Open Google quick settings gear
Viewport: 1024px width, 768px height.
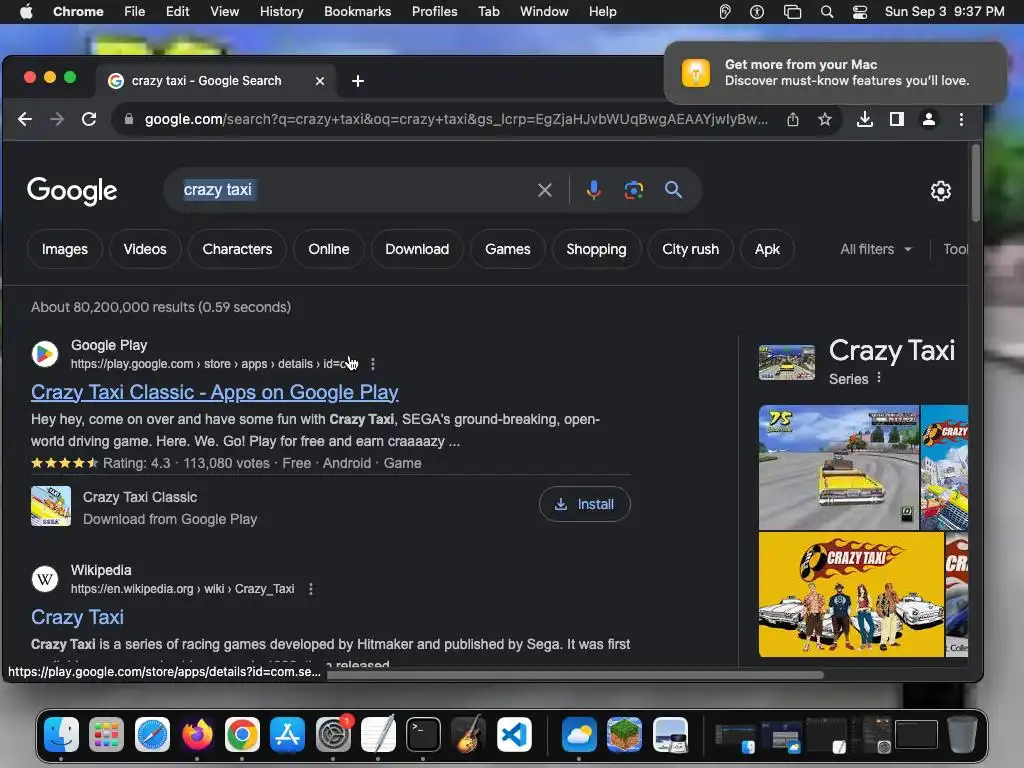940,191
